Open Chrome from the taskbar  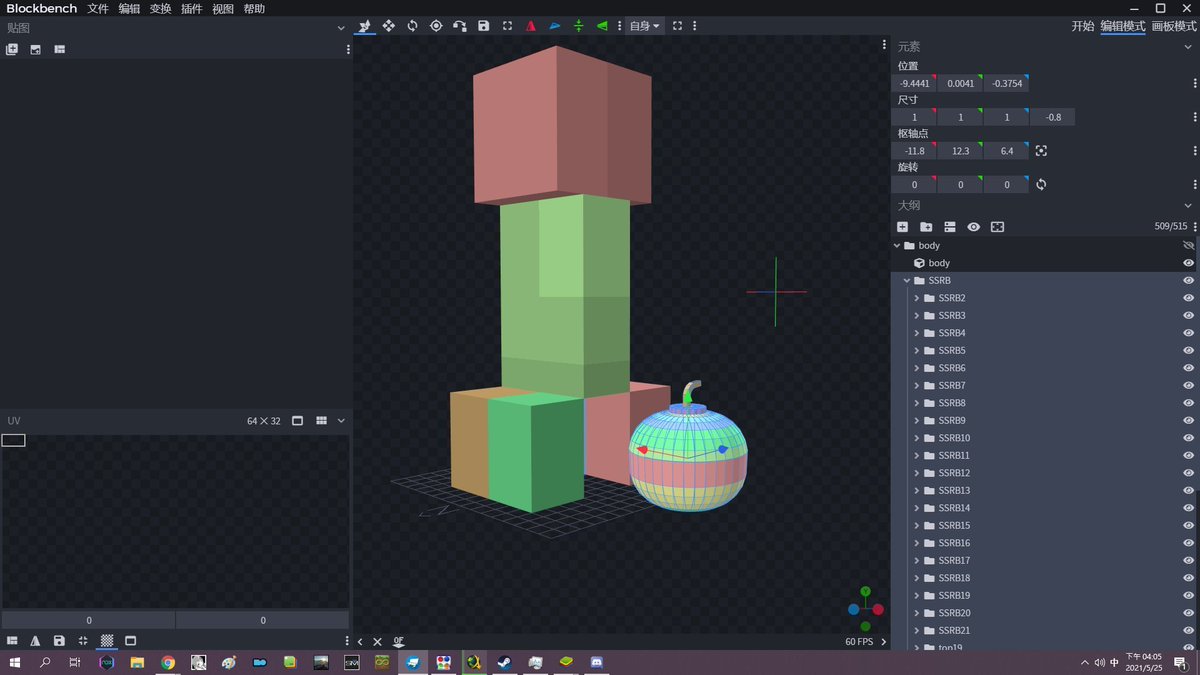point(168,662)
